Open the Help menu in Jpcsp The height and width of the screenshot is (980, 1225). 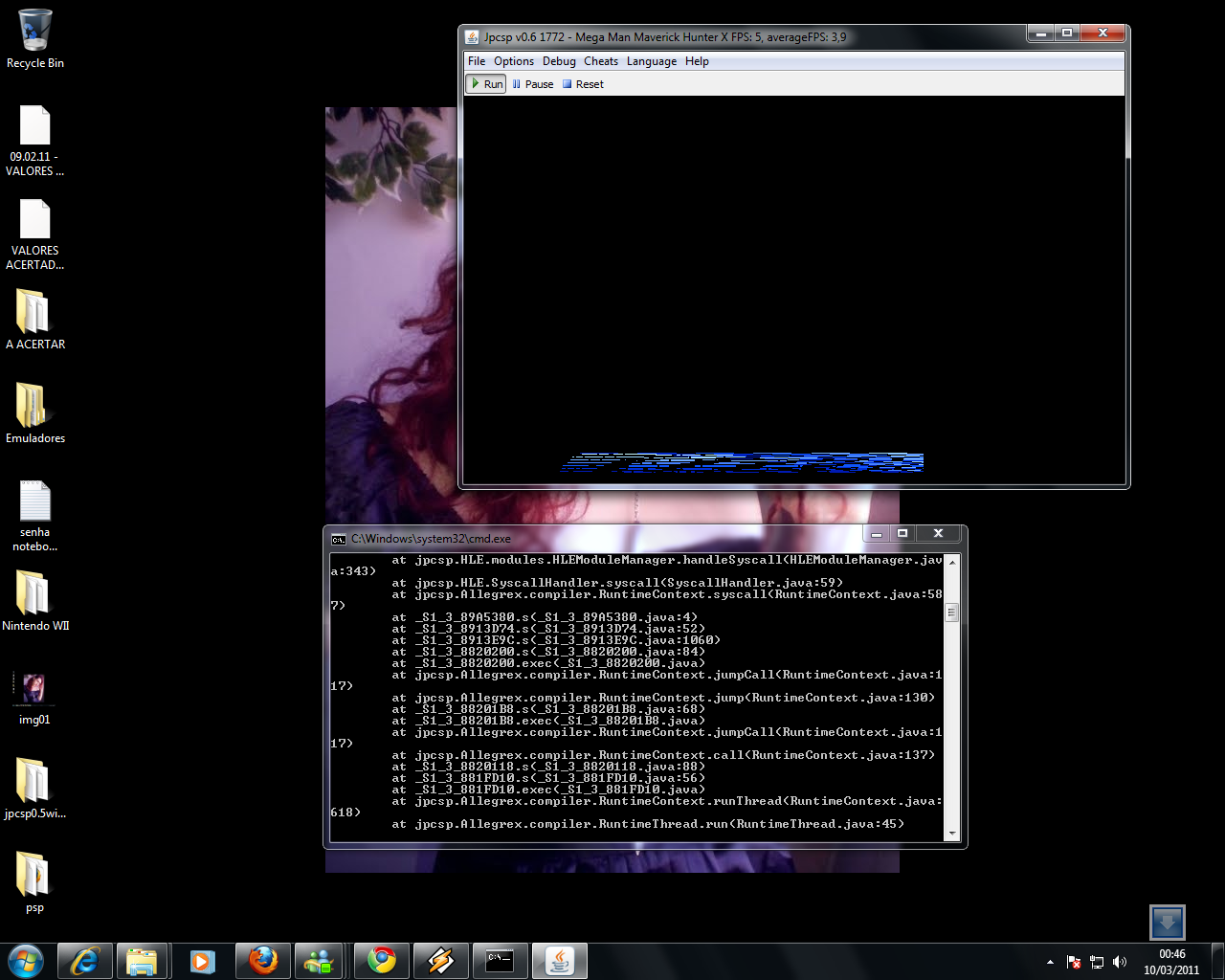(697, 61)
